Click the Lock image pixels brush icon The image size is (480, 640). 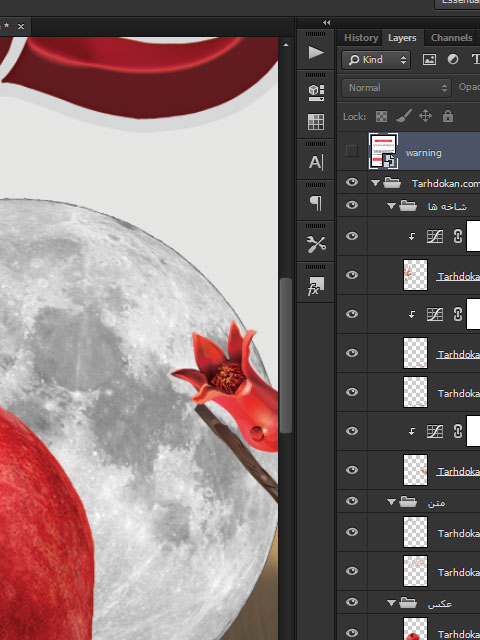click(404, 117)
